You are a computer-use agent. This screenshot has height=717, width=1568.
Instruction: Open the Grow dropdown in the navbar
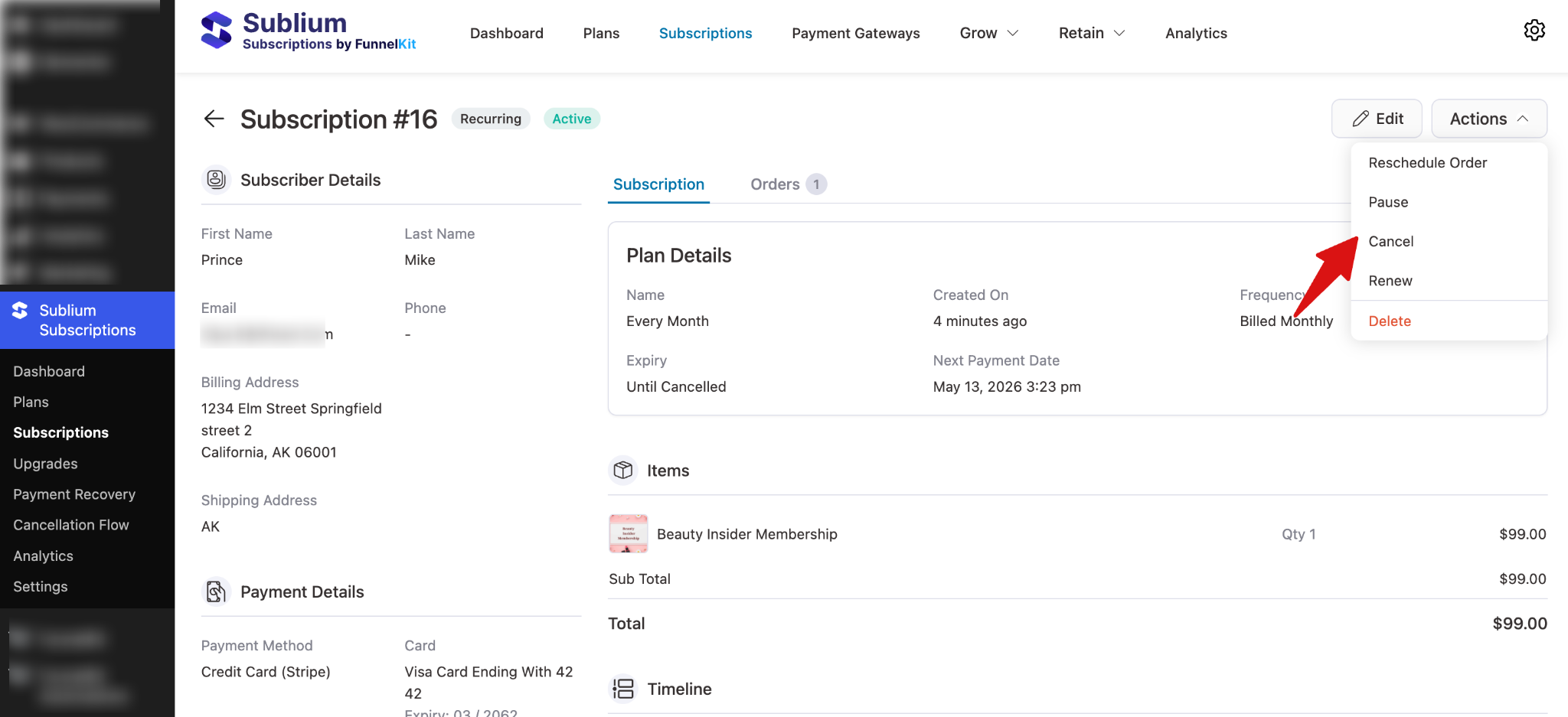point(988,33)
